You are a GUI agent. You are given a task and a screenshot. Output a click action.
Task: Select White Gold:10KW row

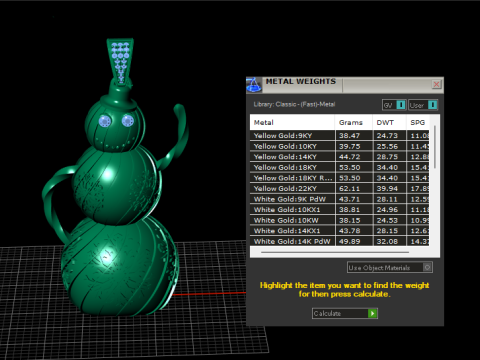pos(339,220)
